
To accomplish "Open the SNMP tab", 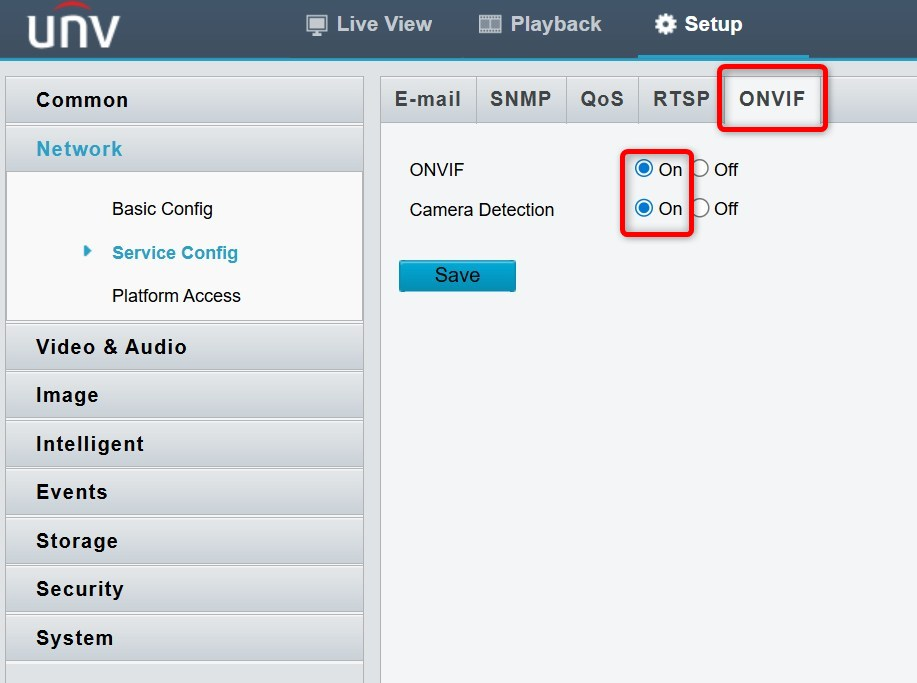I will tap(520, 99).
